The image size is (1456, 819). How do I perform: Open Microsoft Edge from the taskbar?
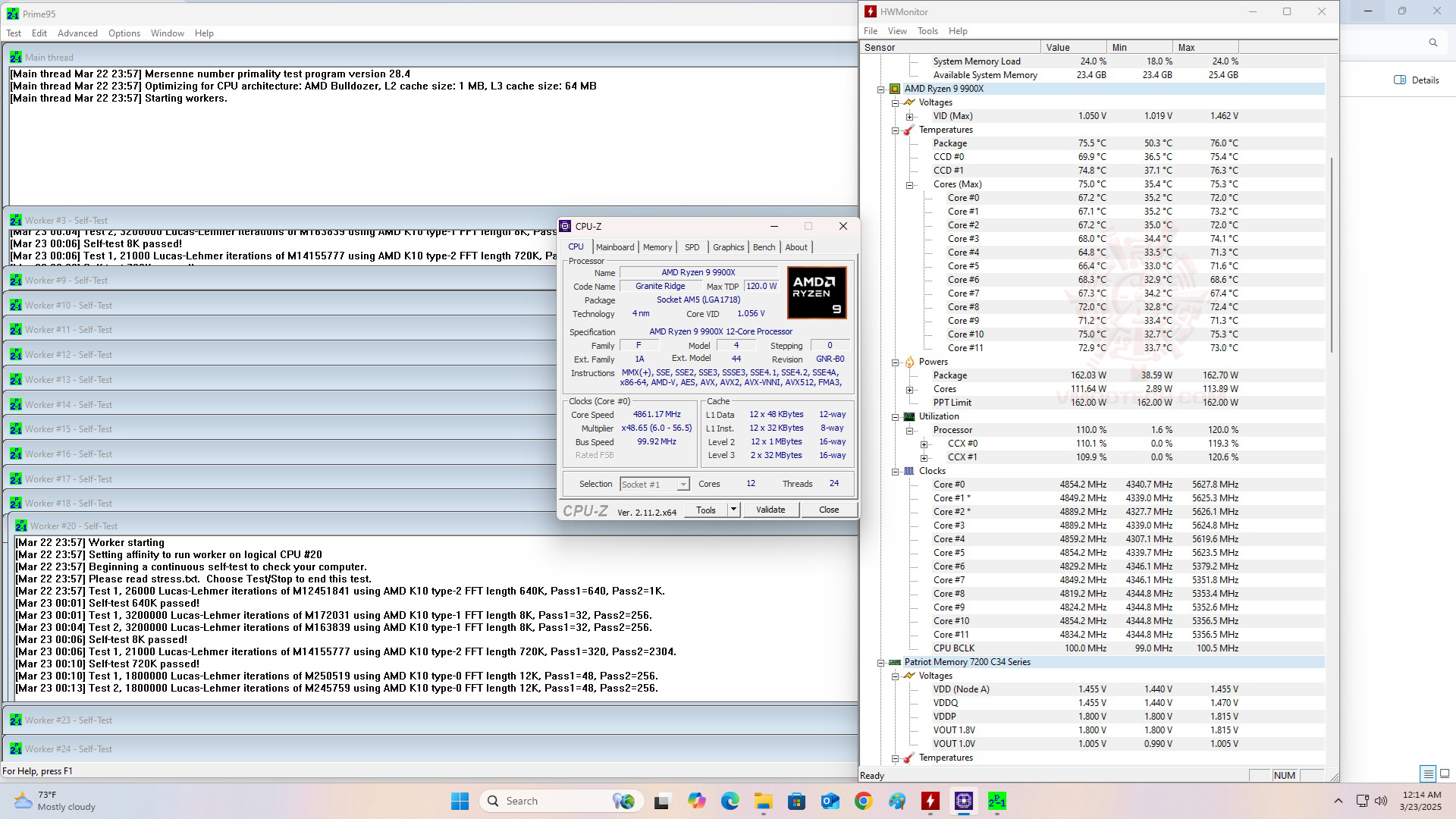pos(730,801)
